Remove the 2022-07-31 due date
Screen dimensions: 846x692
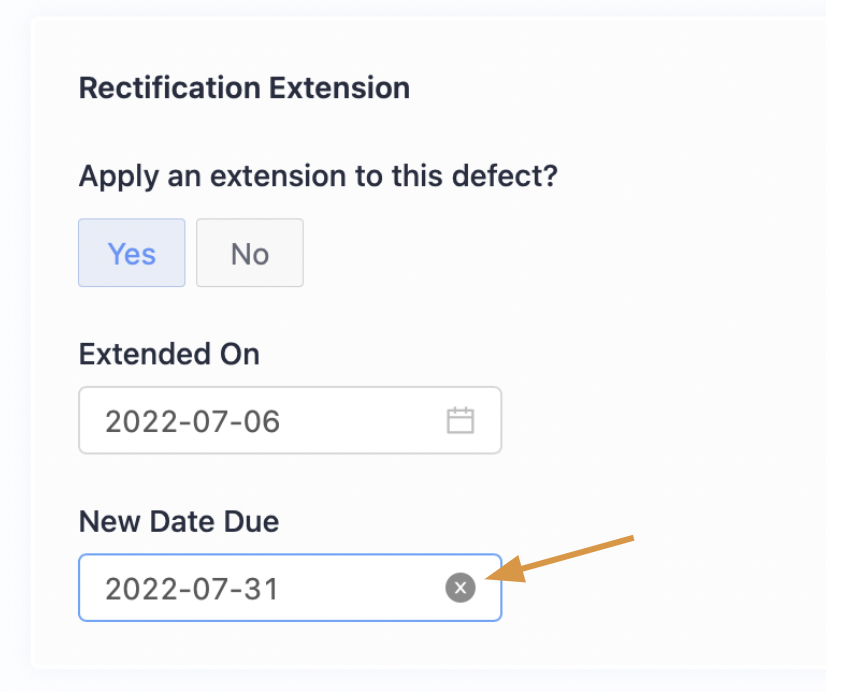point(460,588)
